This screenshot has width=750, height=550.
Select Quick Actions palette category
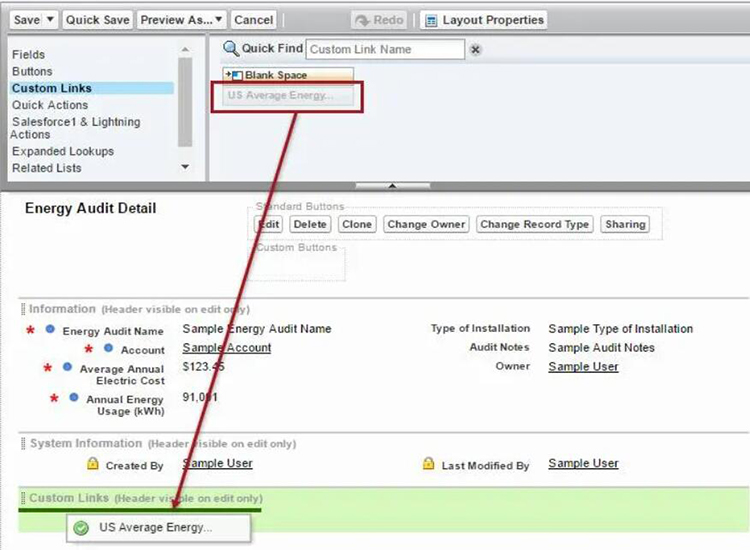point(50,105)
